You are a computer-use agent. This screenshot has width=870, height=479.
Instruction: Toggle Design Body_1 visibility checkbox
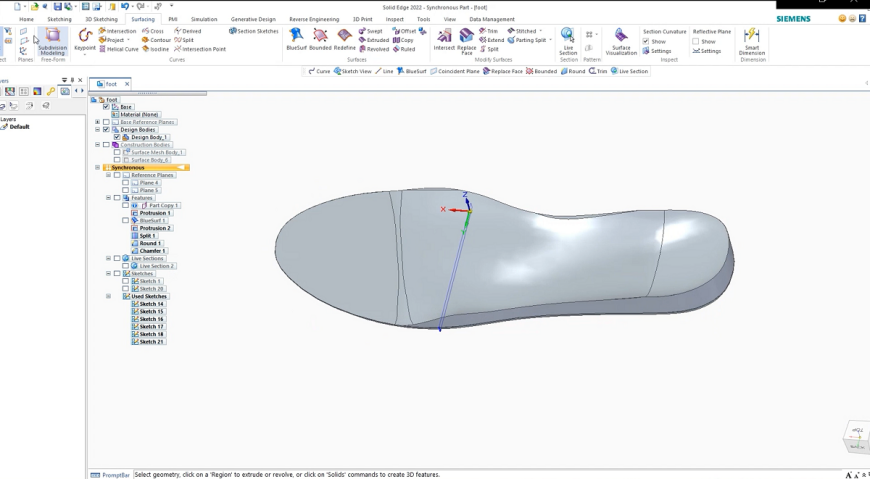117,137
